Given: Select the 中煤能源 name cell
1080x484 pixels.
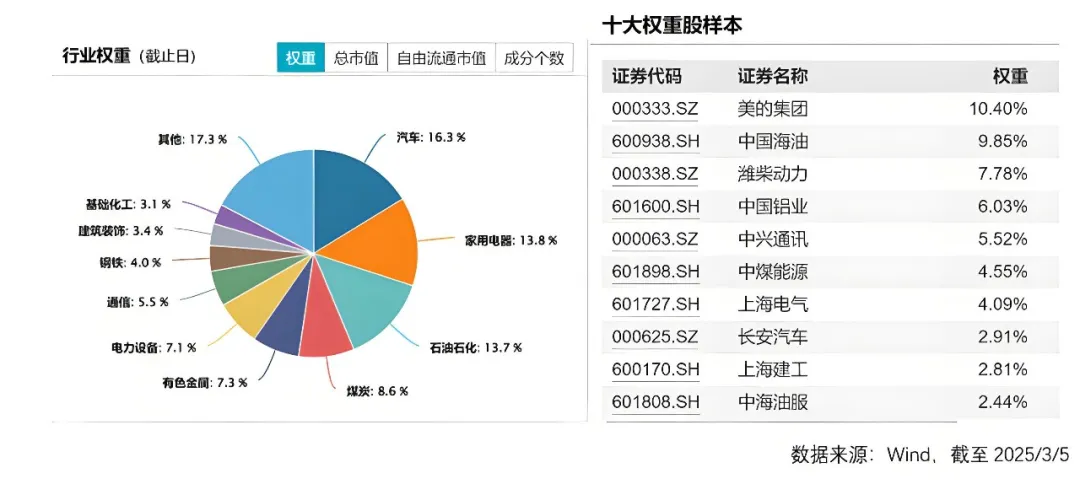Looking at the screenshot, I should pyautogui.click(x=773, y=272).
